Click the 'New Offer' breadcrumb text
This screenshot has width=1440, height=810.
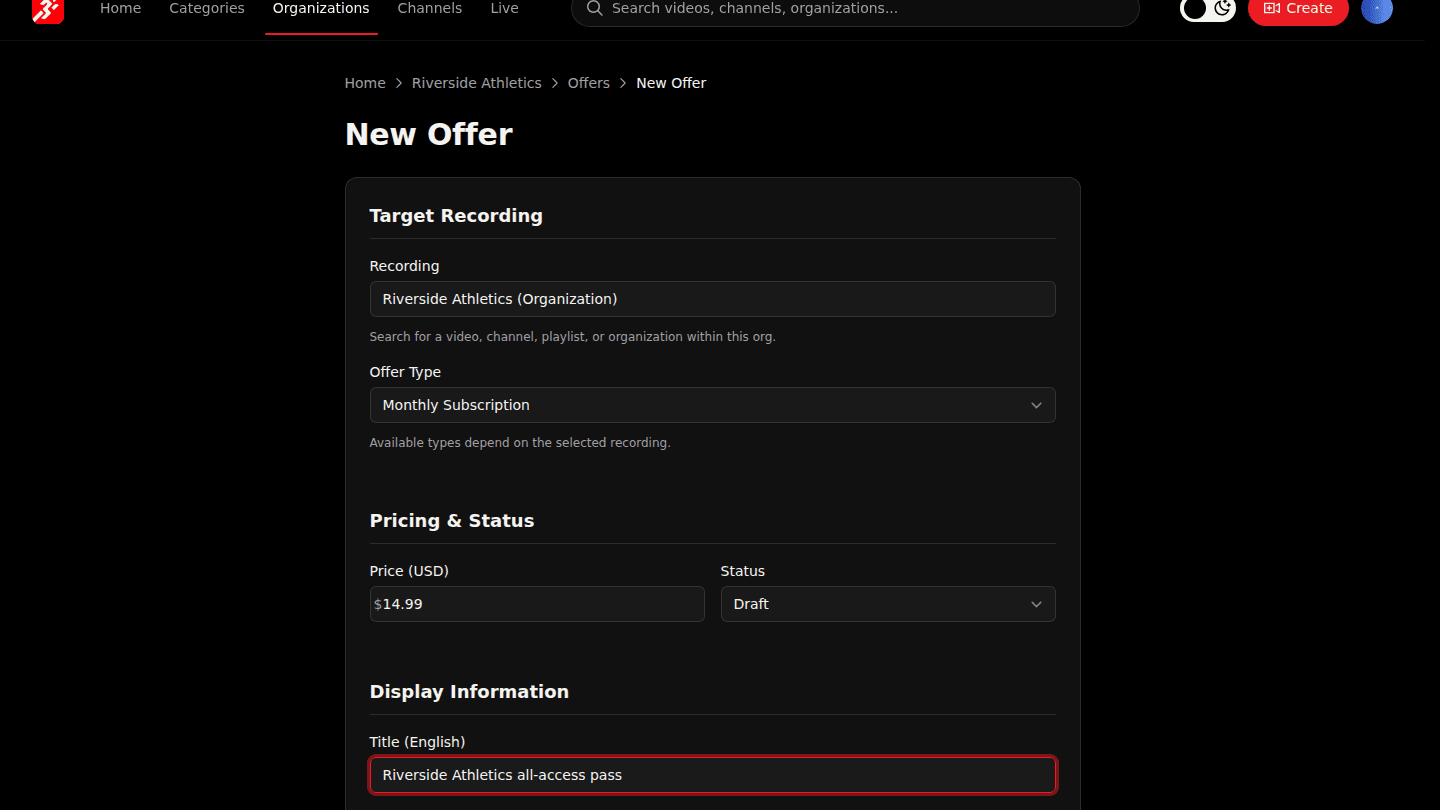[x=671, y=83]
